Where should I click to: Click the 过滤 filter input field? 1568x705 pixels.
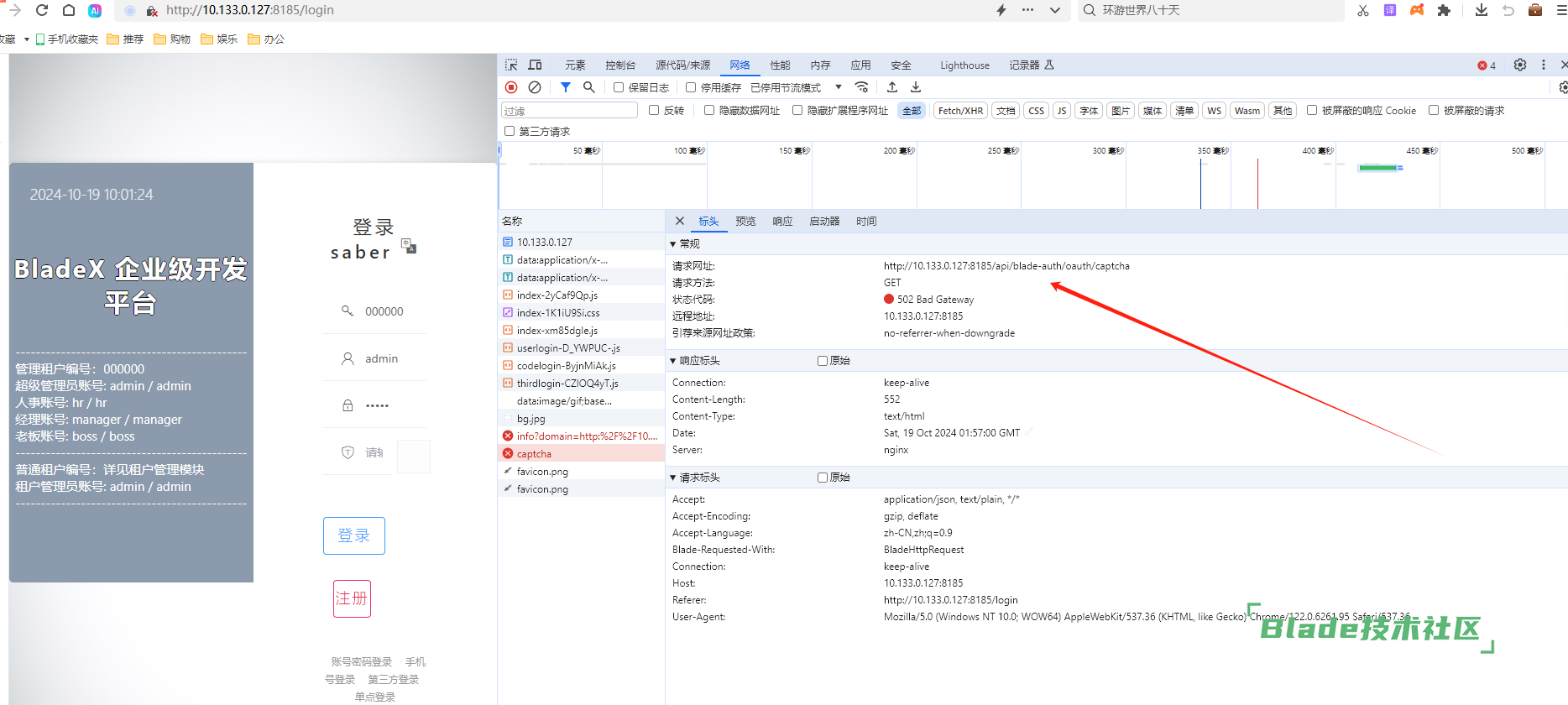(x=570, y=111)
